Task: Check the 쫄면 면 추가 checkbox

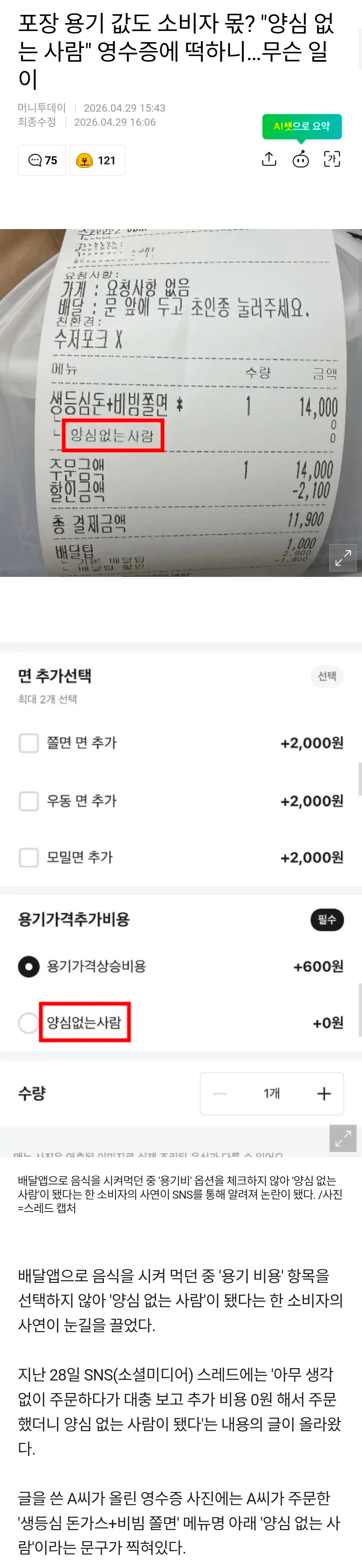Action: (x=28, y=743)
